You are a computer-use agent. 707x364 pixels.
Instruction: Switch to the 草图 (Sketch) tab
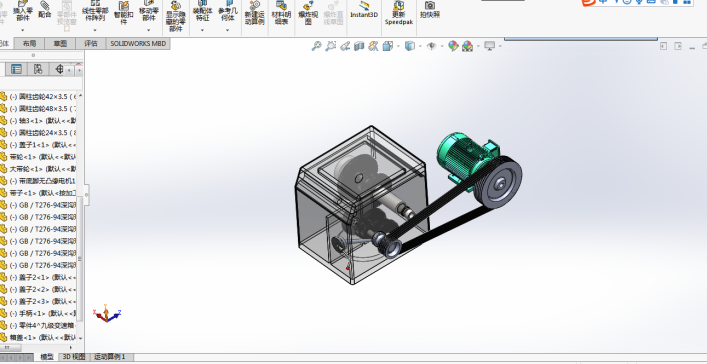click(60, 43)
